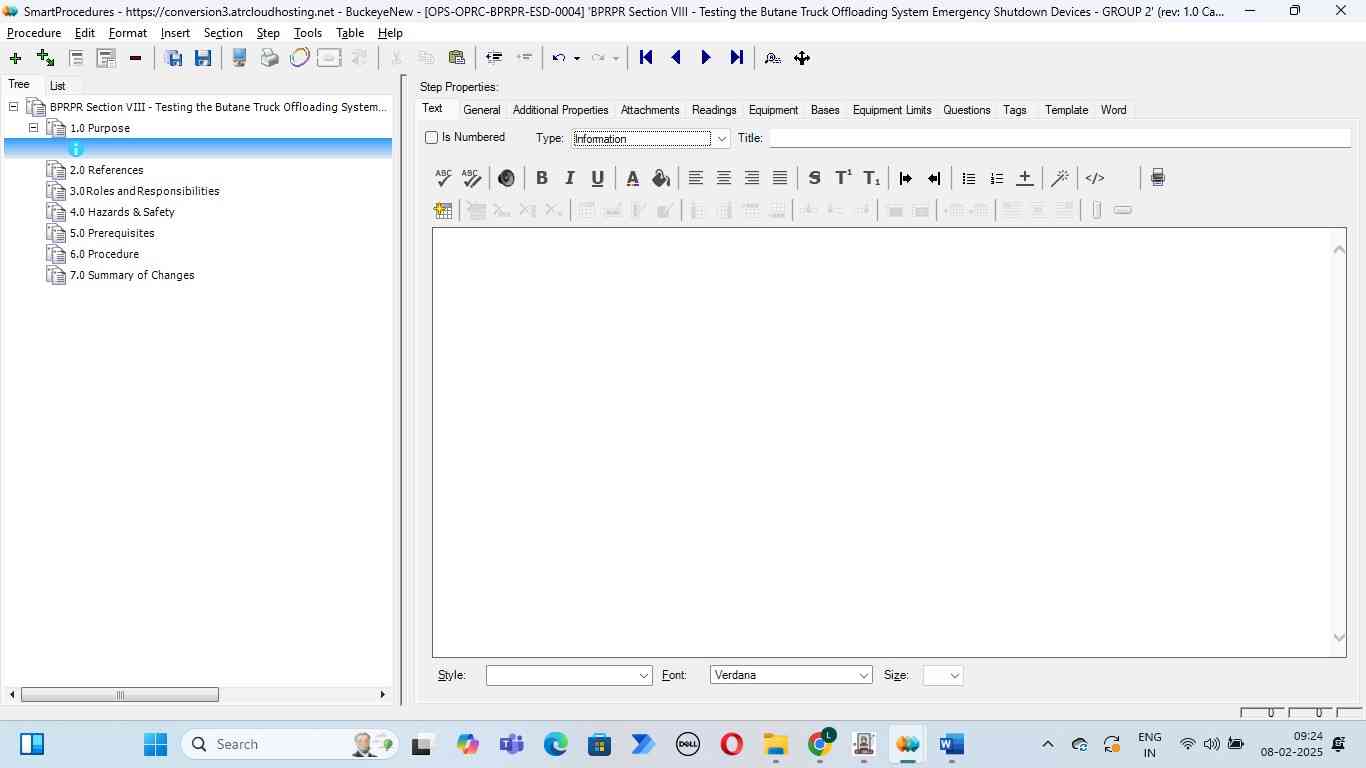This screenshot has height=768, width=1366.
Task: Apply subscript formatting
Action: pos(872,178)
